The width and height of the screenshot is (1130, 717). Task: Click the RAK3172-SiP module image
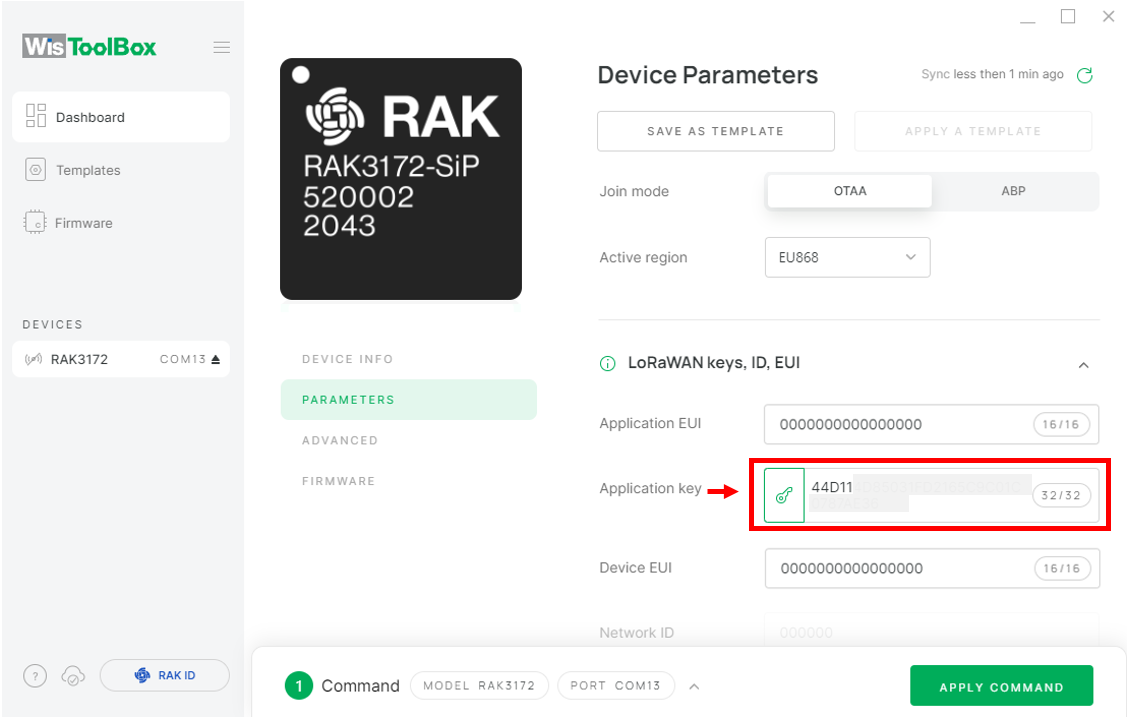(x=401, y=179)
